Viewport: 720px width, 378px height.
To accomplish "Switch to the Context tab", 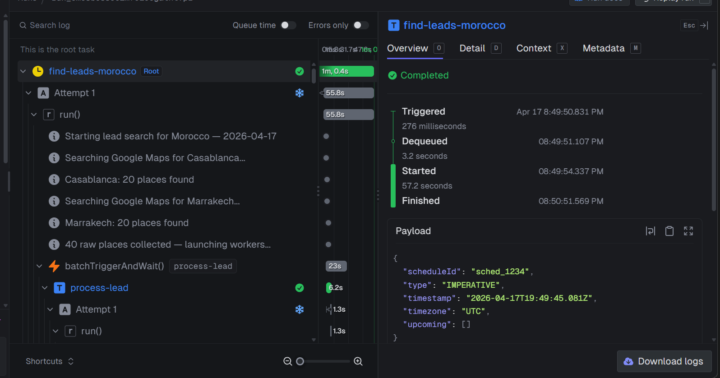I will click(x=541, y=48).
